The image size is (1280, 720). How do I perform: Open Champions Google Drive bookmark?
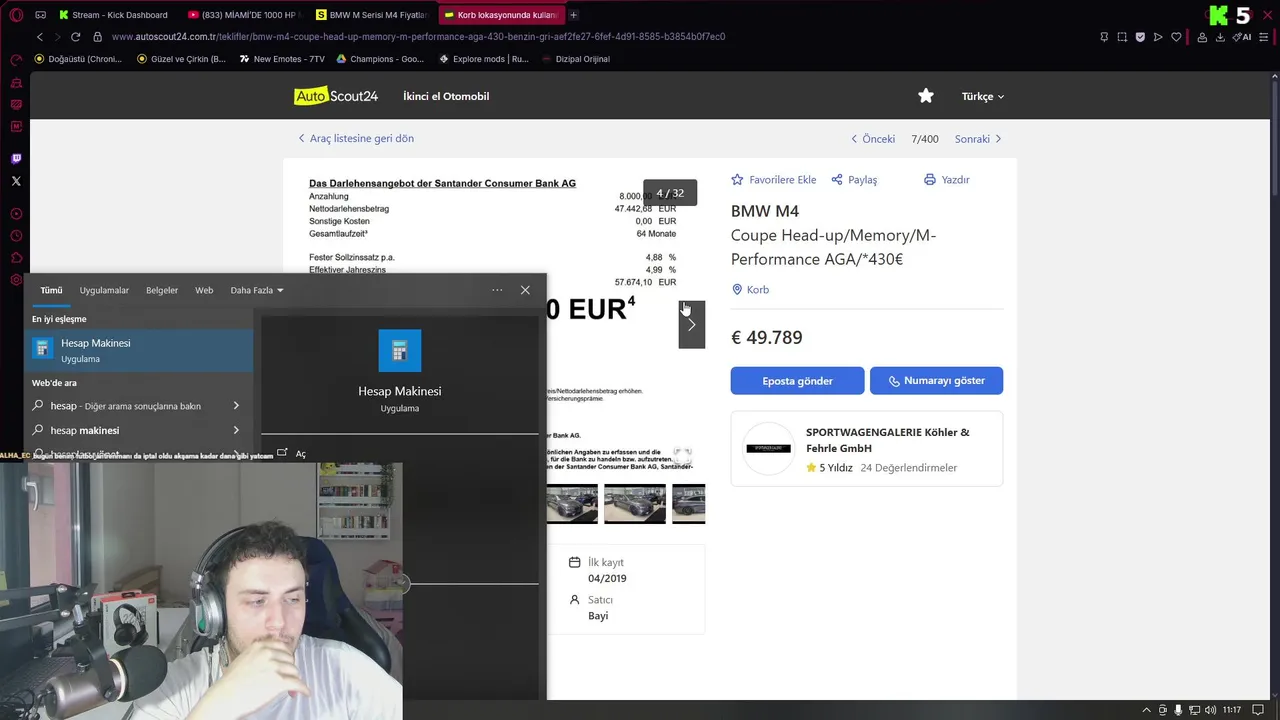point(380,59)
